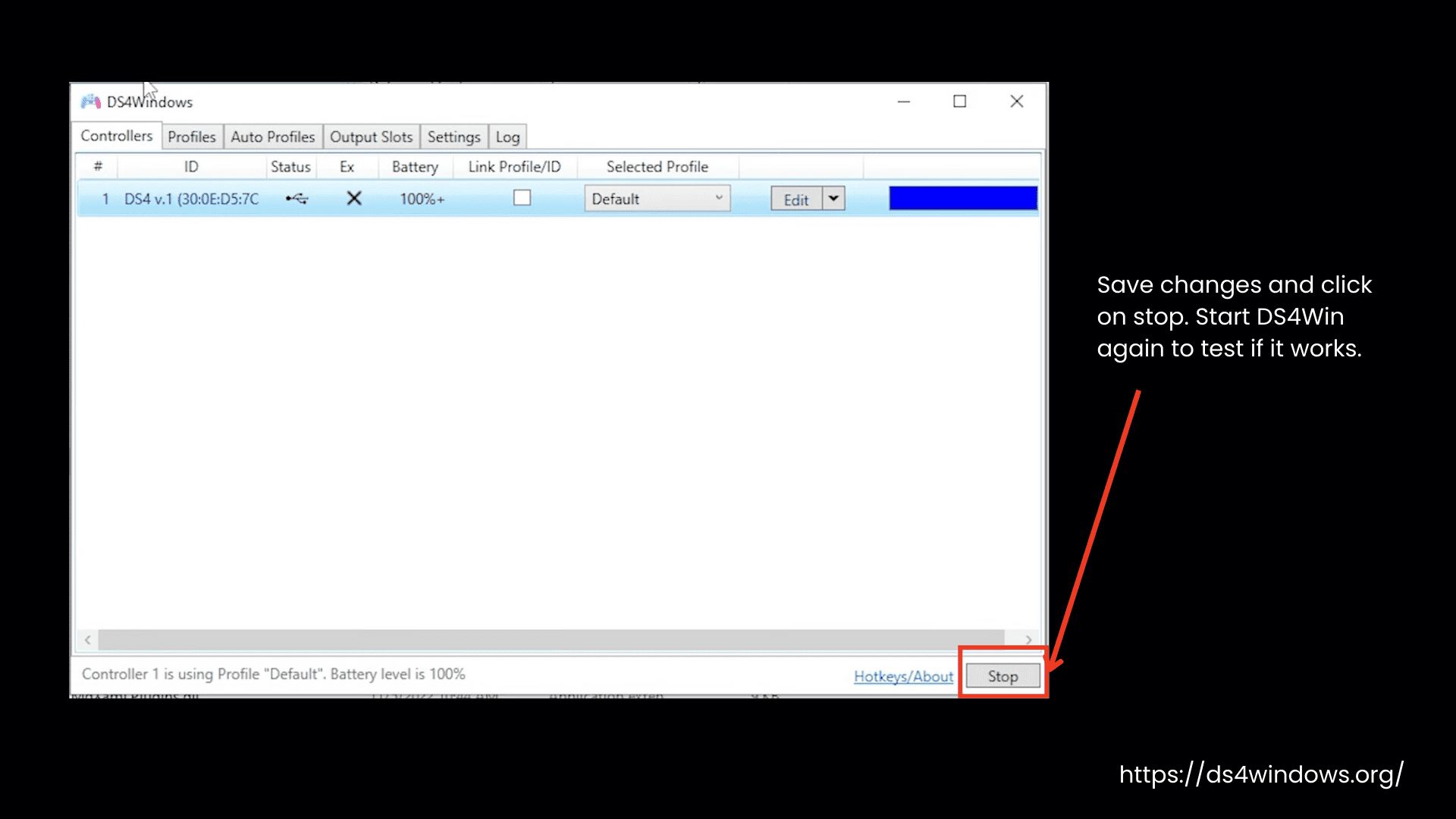The image size is (1456, 819).
Task: Click the DS4Windows controller app icon
Action: tap(91, 102)
